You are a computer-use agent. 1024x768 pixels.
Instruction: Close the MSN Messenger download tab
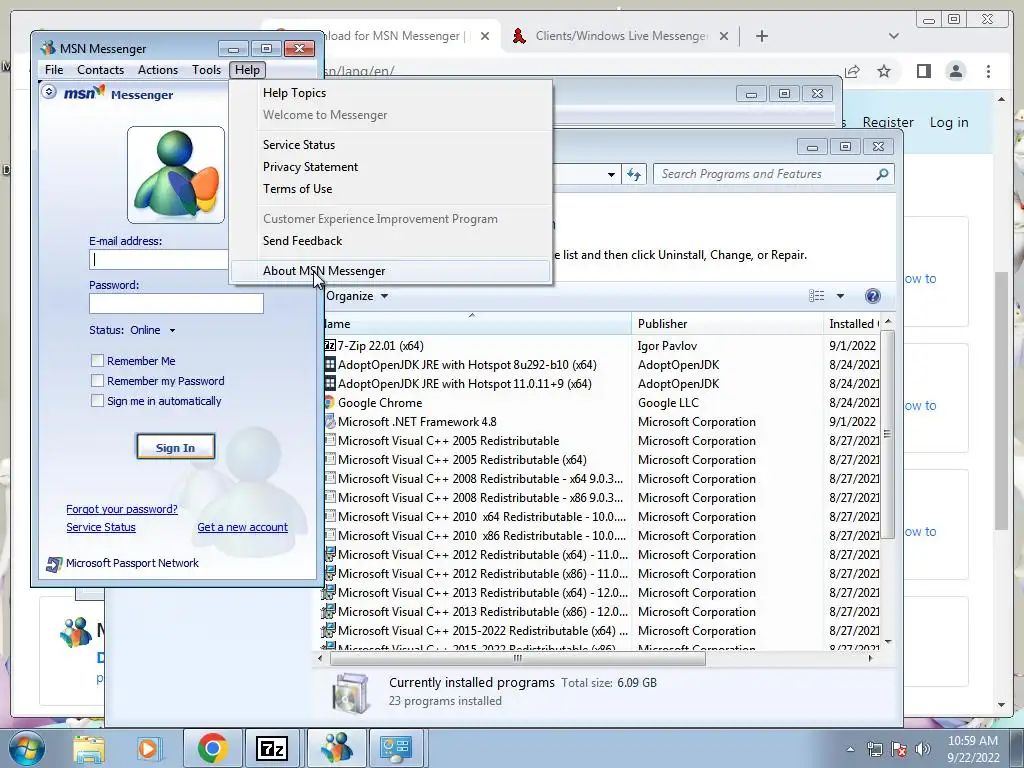click(x=485, y=36)
